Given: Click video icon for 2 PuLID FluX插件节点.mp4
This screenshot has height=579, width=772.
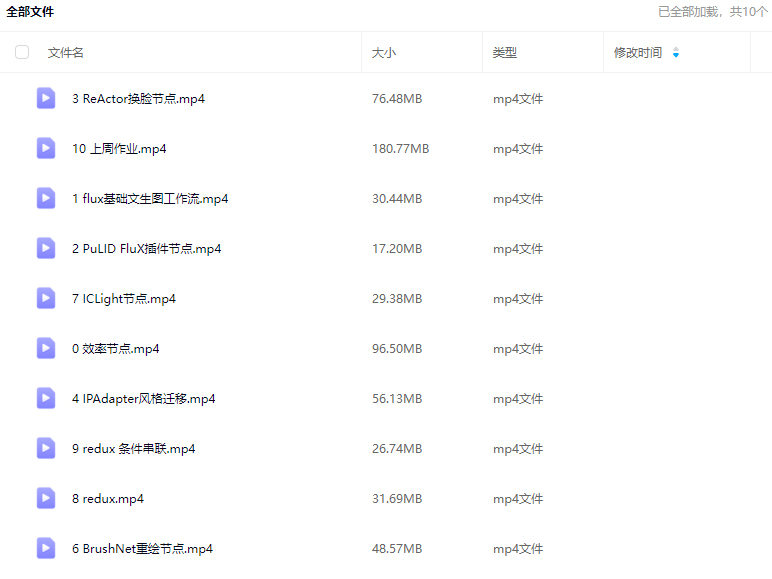Looking at the screenshot, I should (x=46, y=248).
